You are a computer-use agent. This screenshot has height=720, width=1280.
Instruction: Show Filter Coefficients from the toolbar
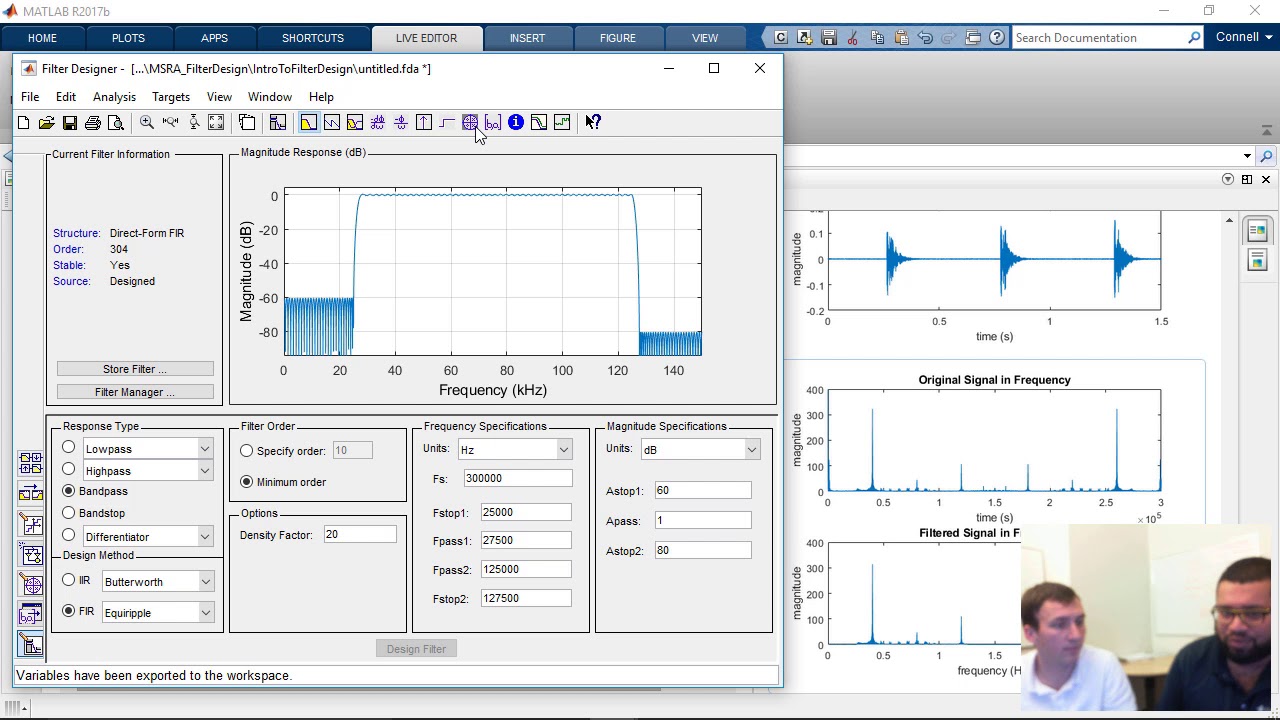[x=493, y=123]
